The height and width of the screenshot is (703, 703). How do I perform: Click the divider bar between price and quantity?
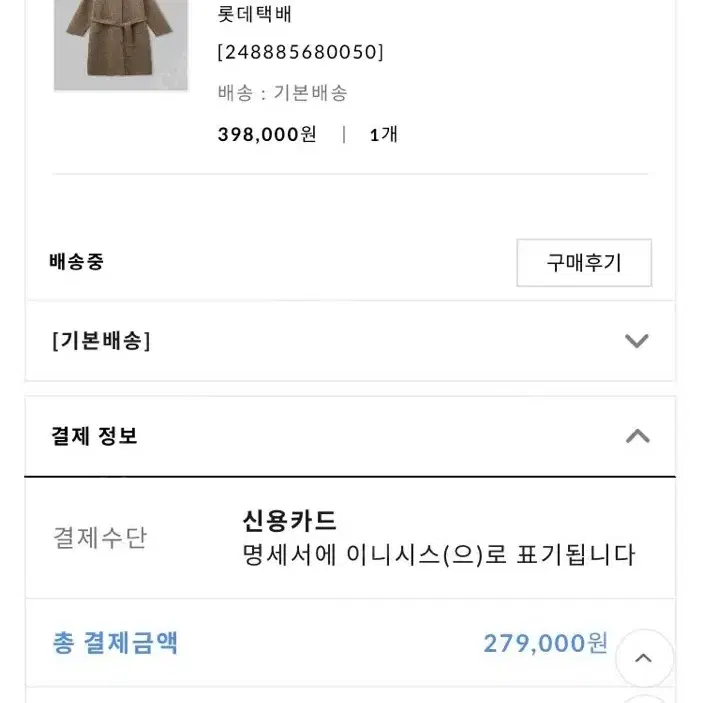point(344,135)
